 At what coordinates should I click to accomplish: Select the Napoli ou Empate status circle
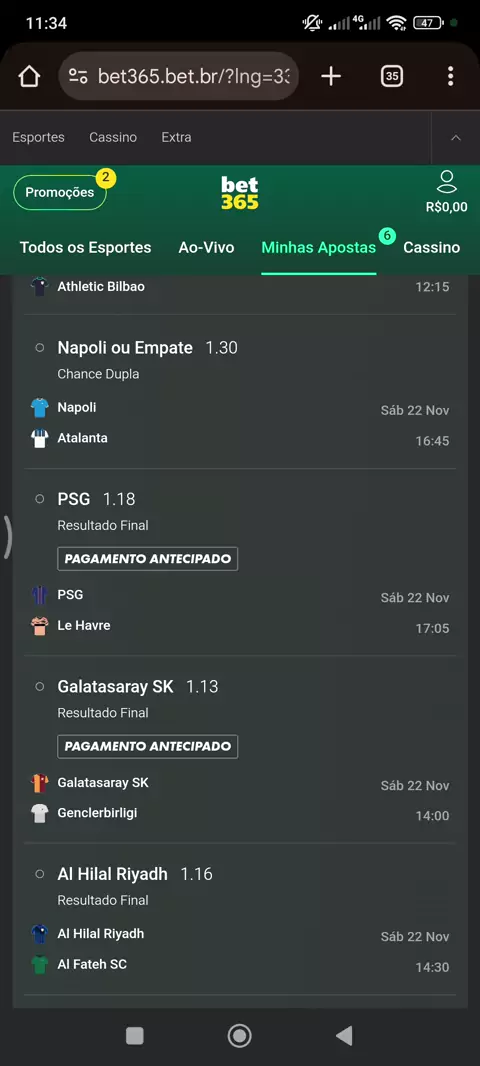[x=39, y=347]
